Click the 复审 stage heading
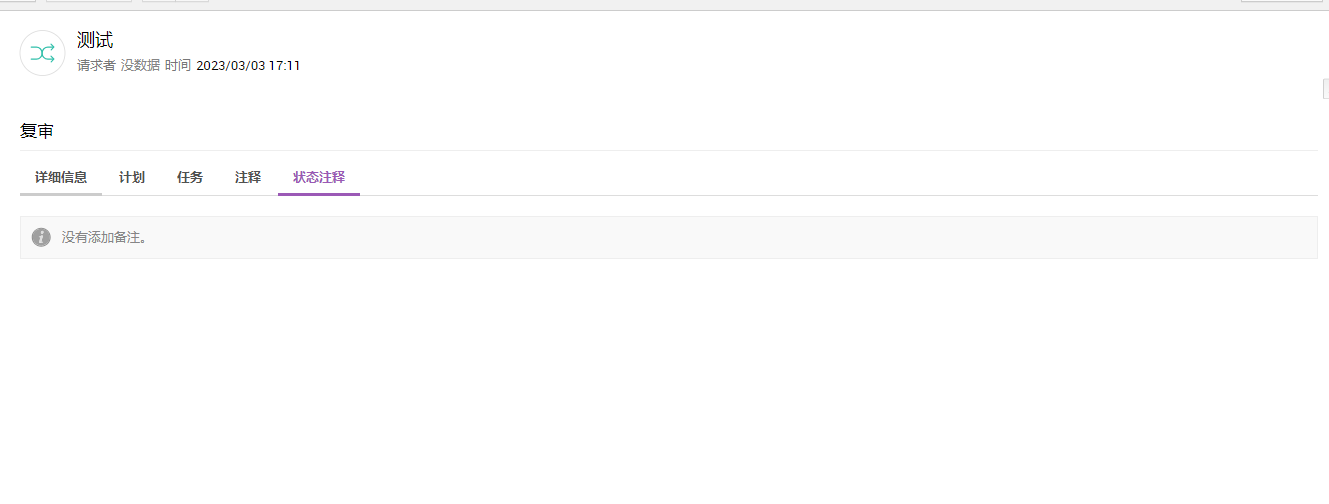The height and width of the screenshot is (504, 1329). (37, 131)
